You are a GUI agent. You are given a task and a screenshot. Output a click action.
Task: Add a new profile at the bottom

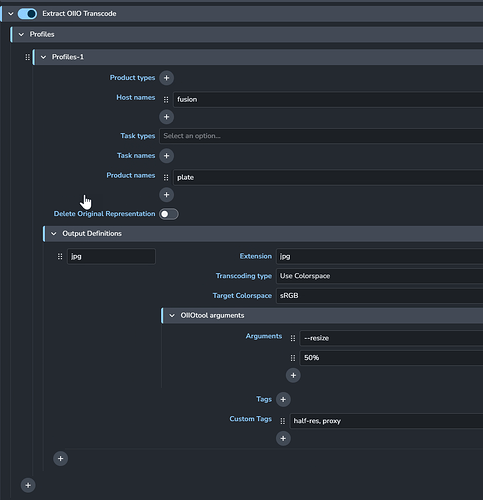(x=28, y=485)
